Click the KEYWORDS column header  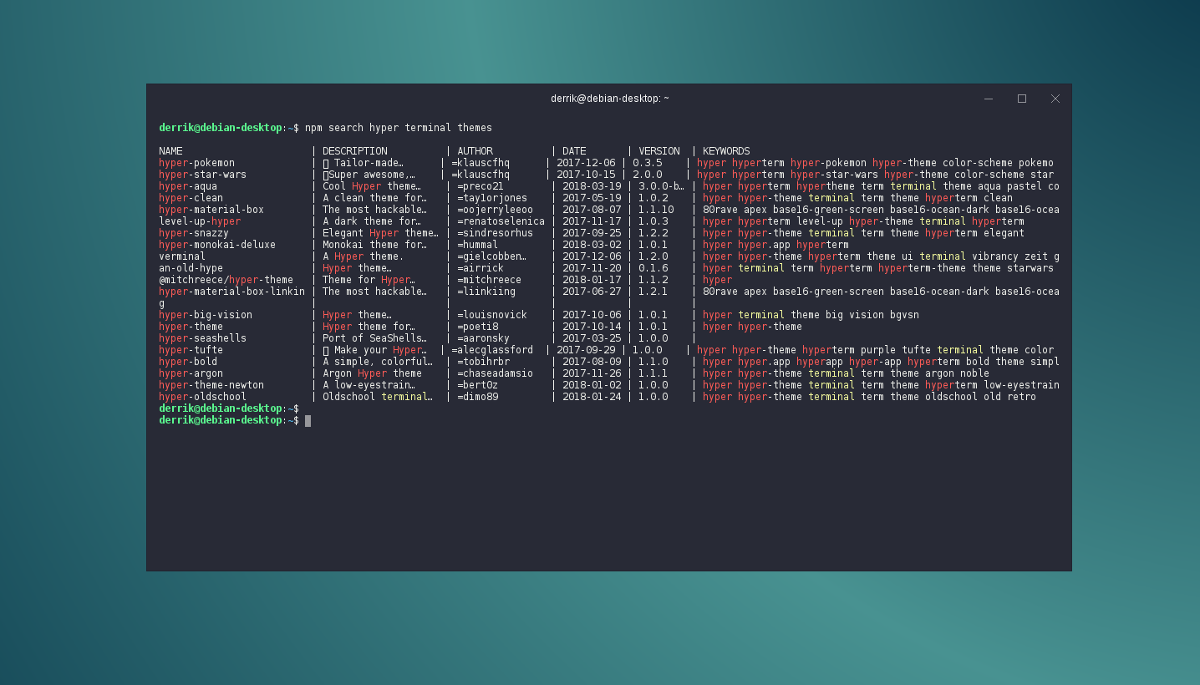click(726, 151)
